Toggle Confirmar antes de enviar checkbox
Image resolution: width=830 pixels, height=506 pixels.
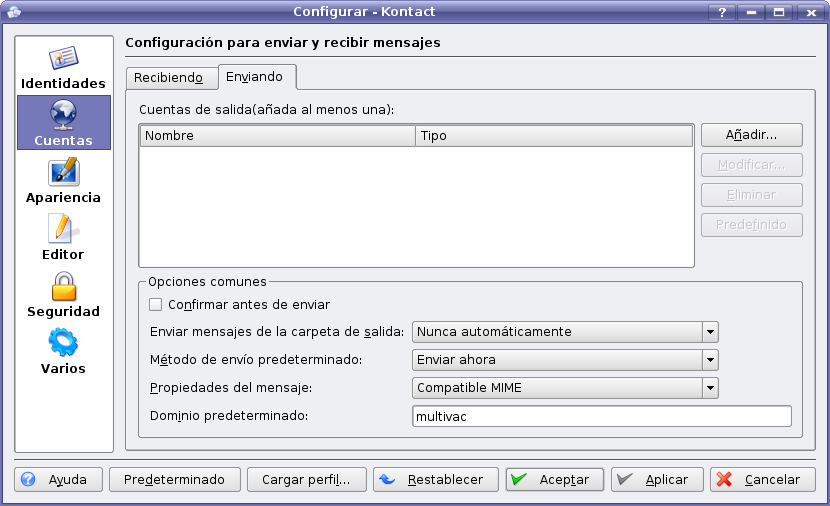(155, 304)
